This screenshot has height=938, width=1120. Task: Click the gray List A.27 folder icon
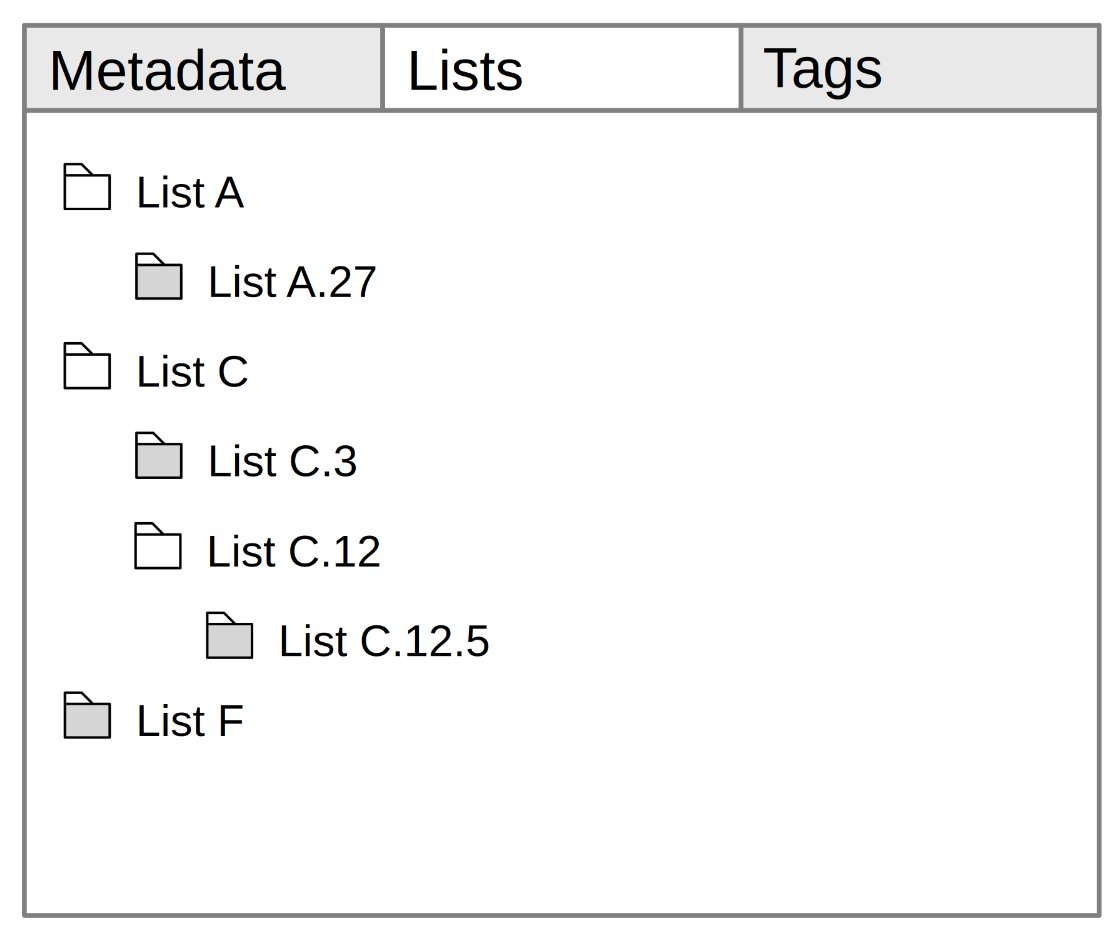159,278
